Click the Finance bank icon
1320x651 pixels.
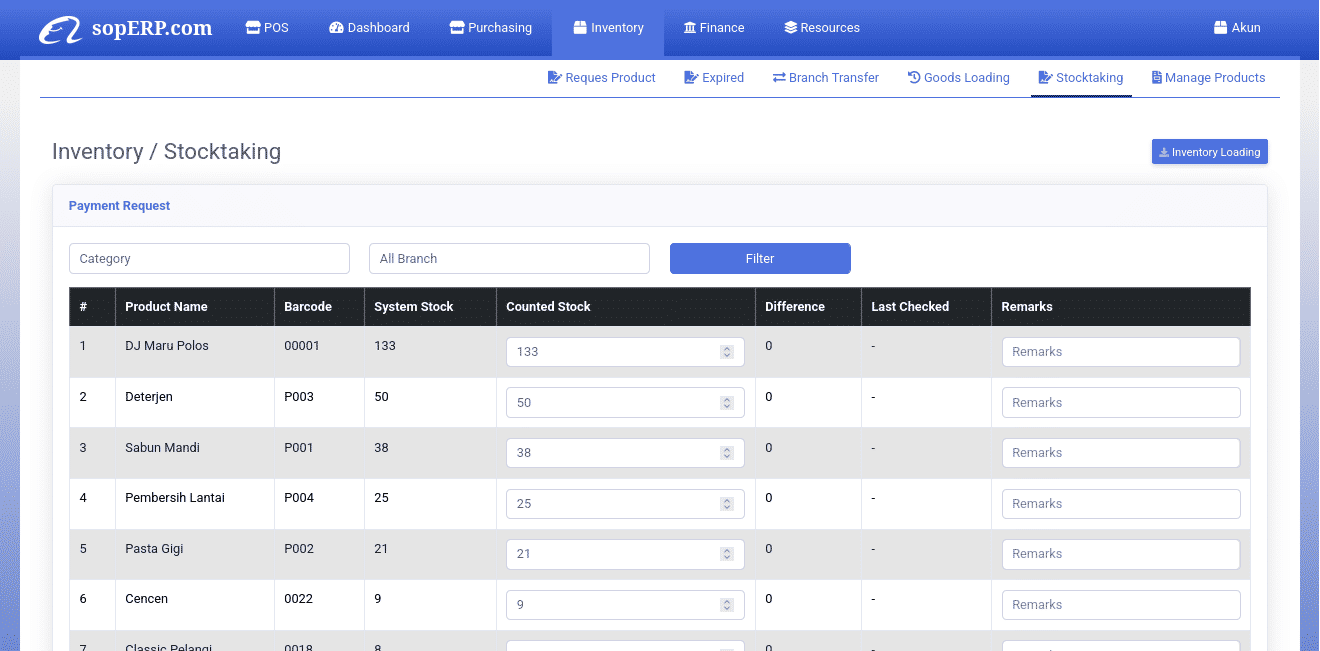(x=690, y=28)
